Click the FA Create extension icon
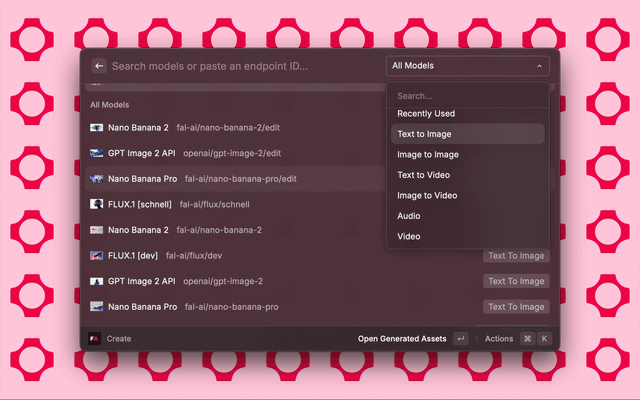 click(x=94, y=338)
